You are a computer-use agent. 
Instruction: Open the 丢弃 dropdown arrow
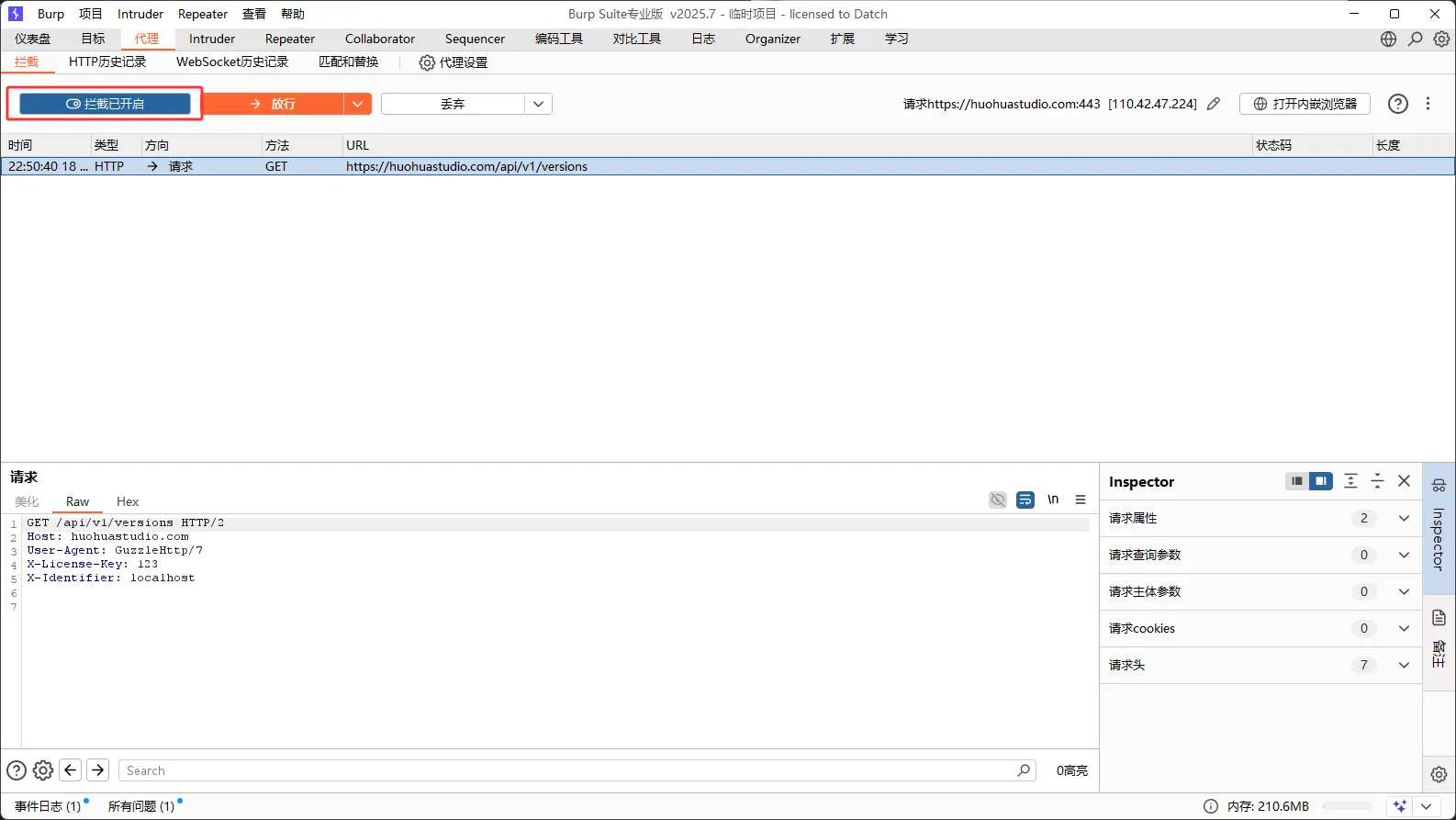pyautogui.click(x=538, y=104)
